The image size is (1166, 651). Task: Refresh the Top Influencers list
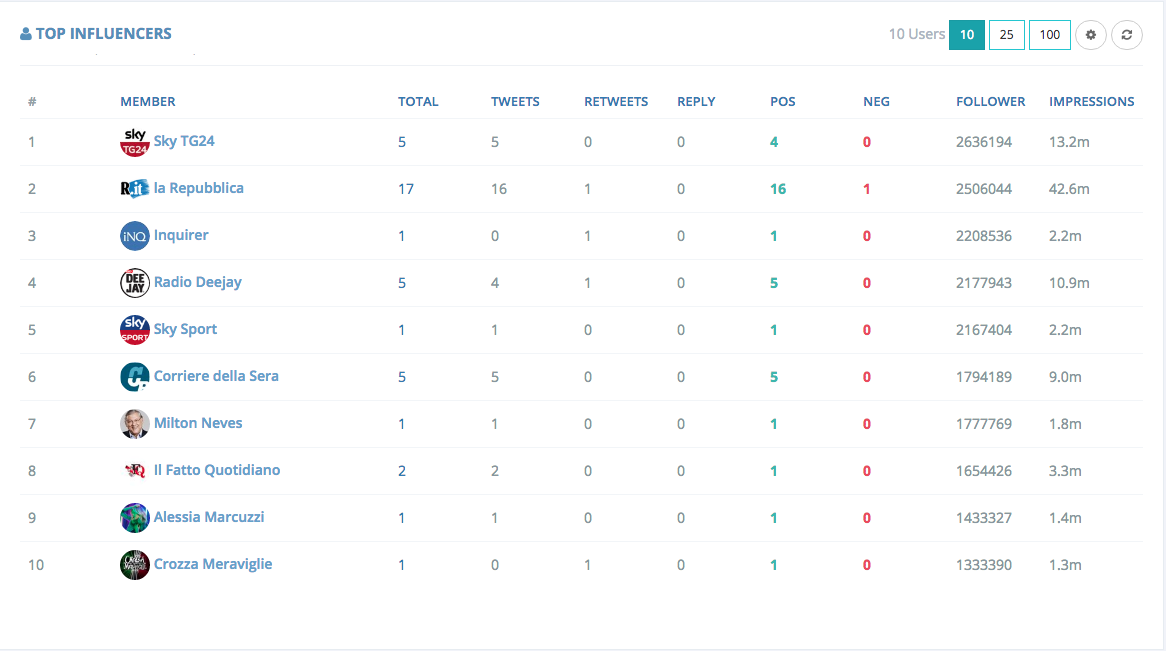click(1127, 35)
